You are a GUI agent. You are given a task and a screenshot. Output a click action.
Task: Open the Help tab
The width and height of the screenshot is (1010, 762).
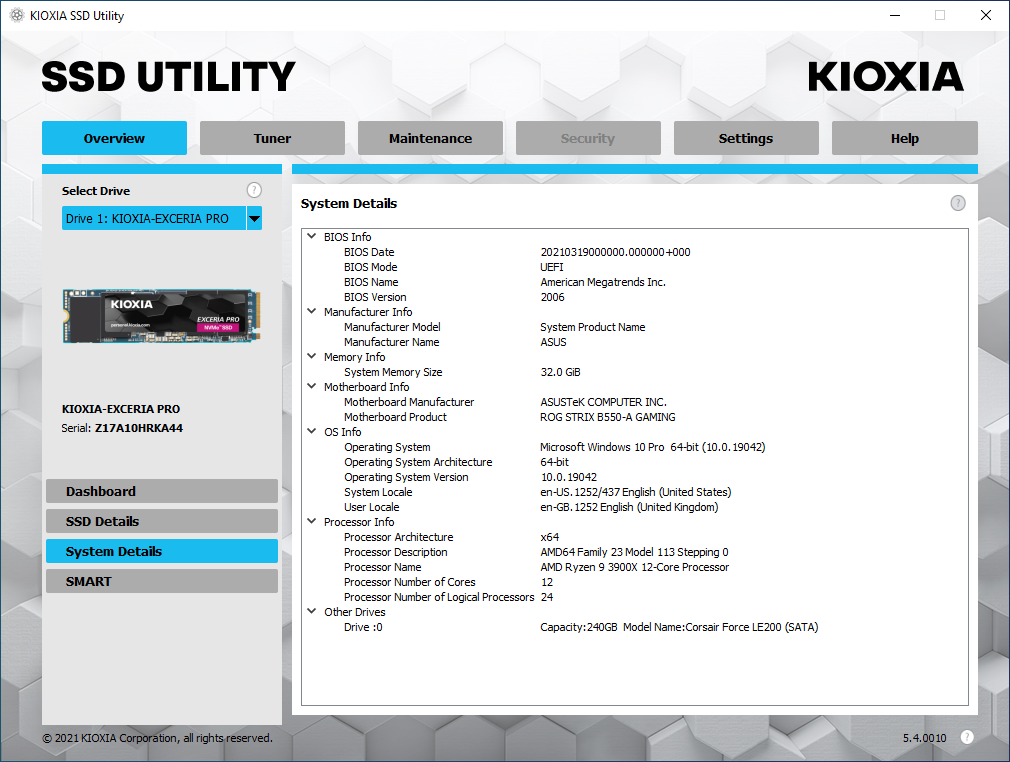point(904,138)
